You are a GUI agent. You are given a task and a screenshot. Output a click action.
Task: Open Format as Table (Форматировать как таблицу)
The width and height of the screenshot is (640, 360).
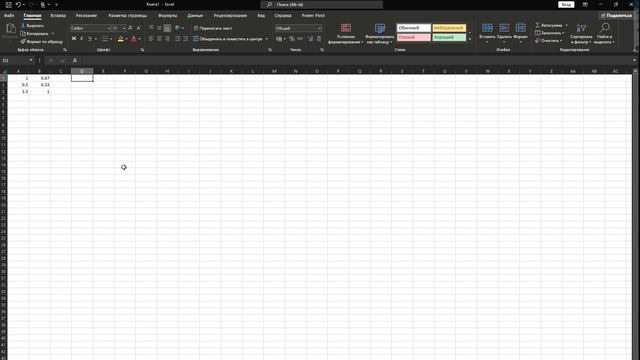tap(380, 33)
